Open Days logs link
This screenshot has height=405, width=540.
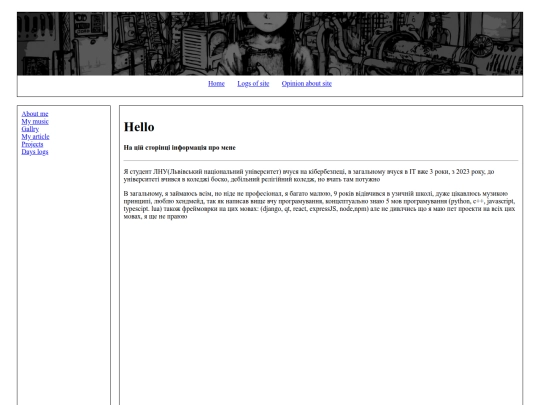pyautogui.click(x=35, y=152)
